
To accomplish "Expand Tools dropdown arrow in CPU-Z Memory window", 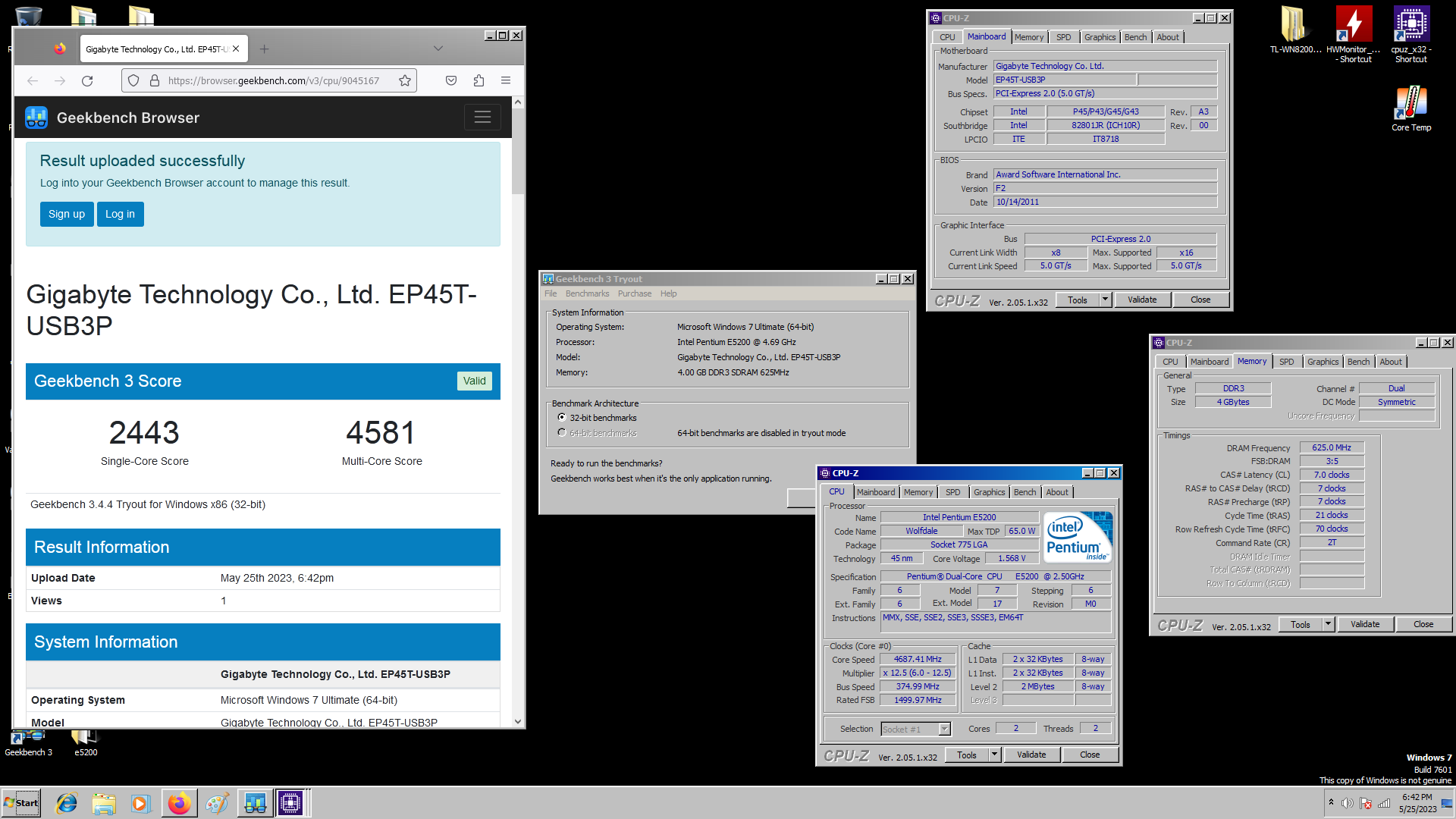I will pos(1328,624).
